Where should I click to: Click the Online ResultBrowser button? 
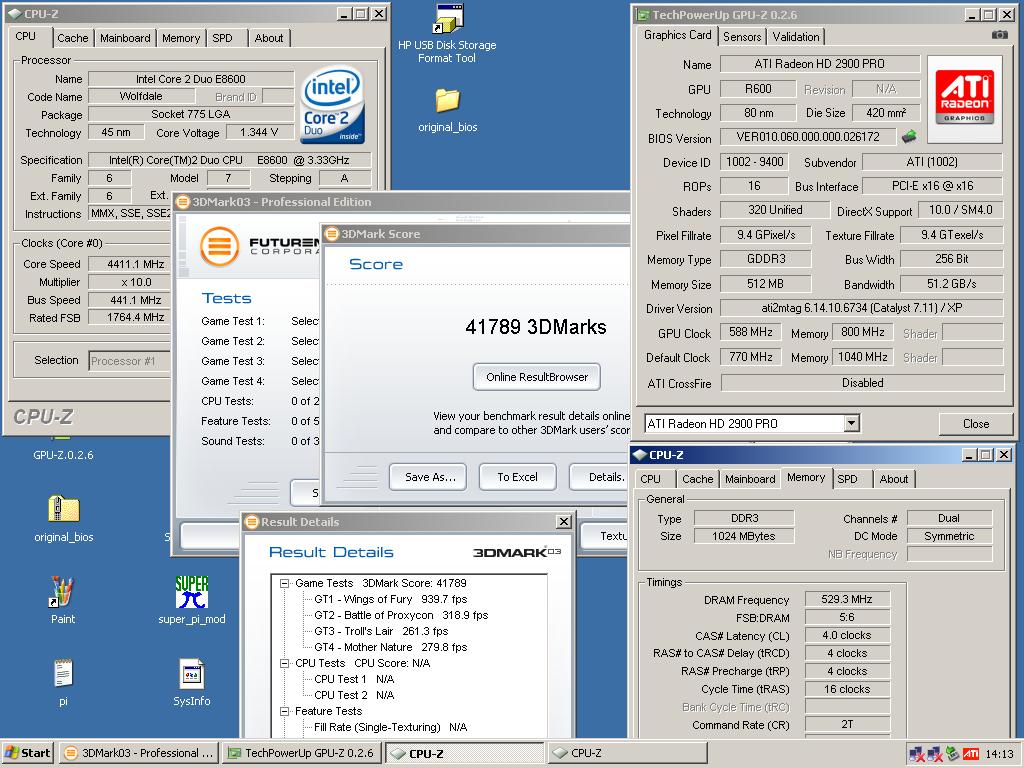[x=537, y=377]
